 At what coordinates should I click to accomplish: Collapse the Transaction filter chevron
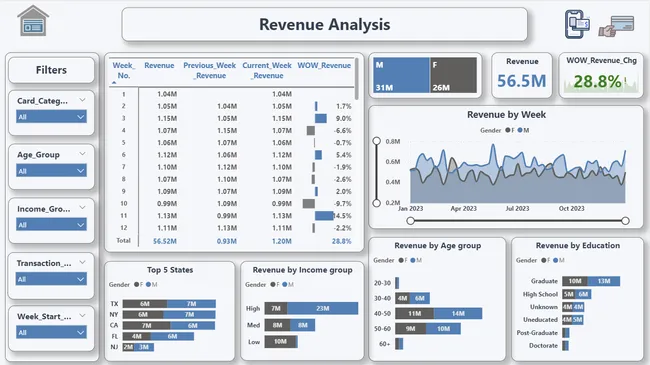[82, 262]
